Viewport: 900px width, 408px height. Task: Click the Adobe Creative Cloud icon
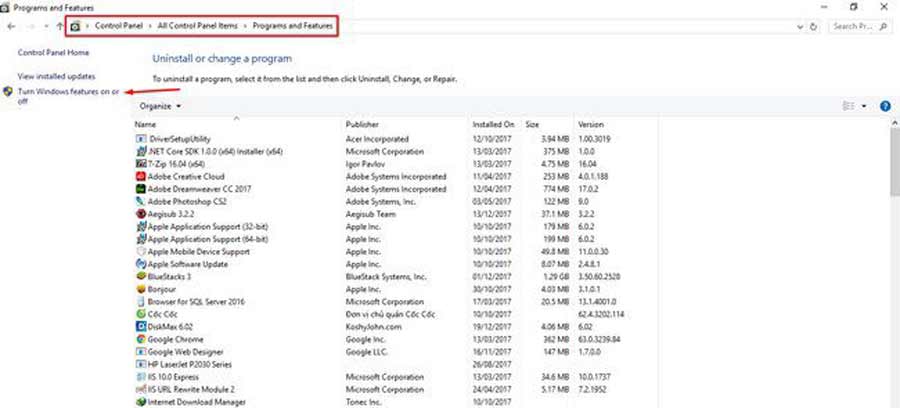click(139, 175)
